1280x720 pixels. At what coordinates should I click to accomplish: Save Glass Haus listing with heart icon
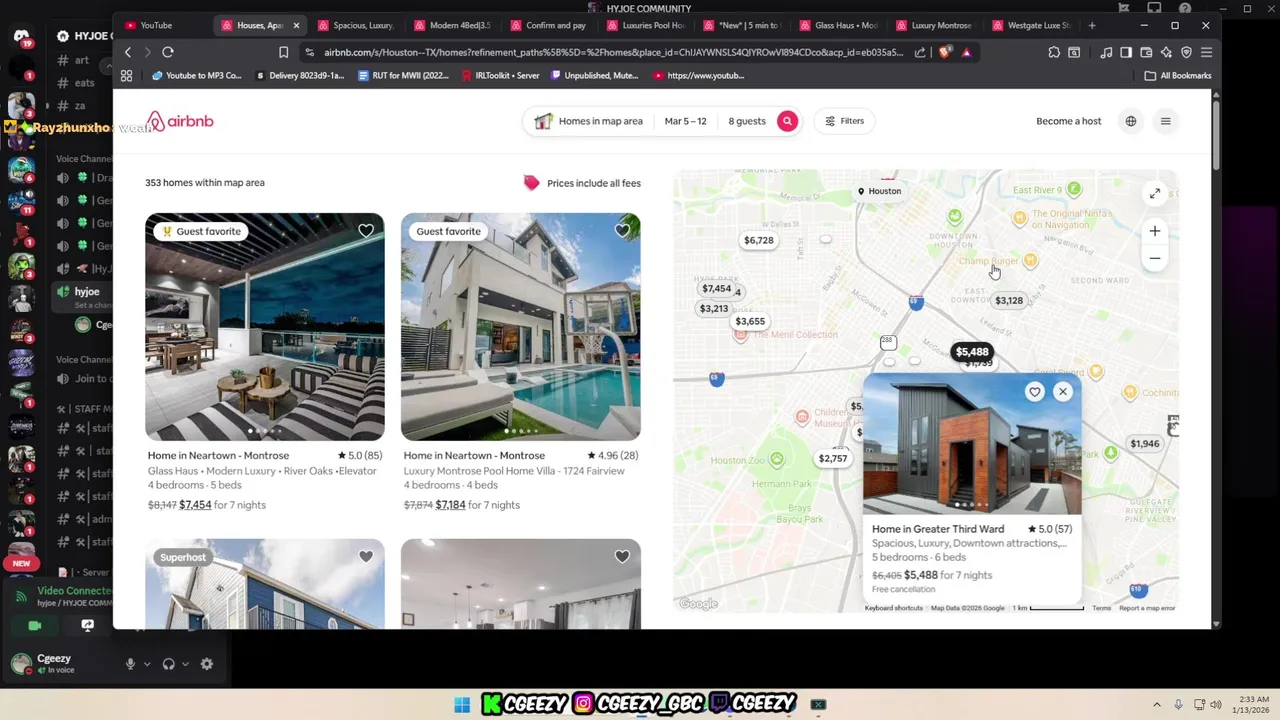coord(366,231)
